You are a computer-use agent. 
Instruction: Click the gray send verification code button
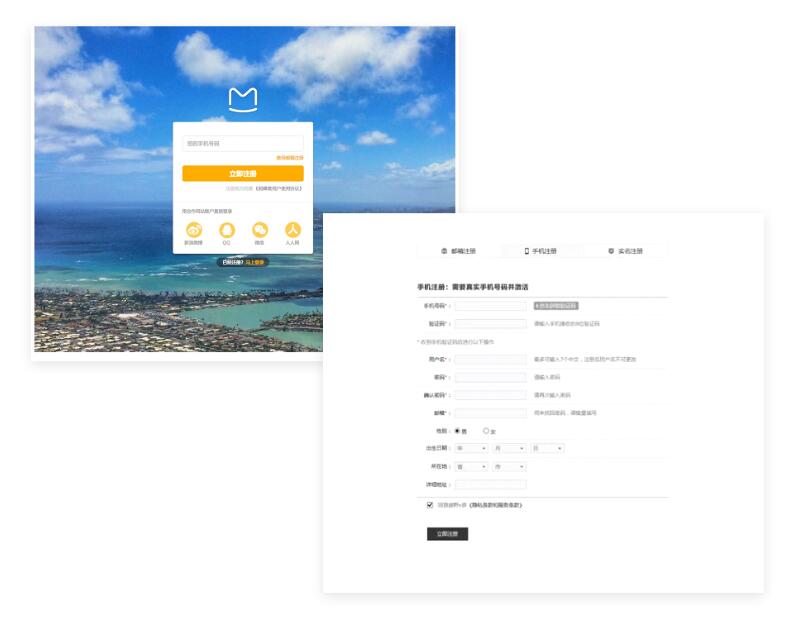(x=556, y=306)
